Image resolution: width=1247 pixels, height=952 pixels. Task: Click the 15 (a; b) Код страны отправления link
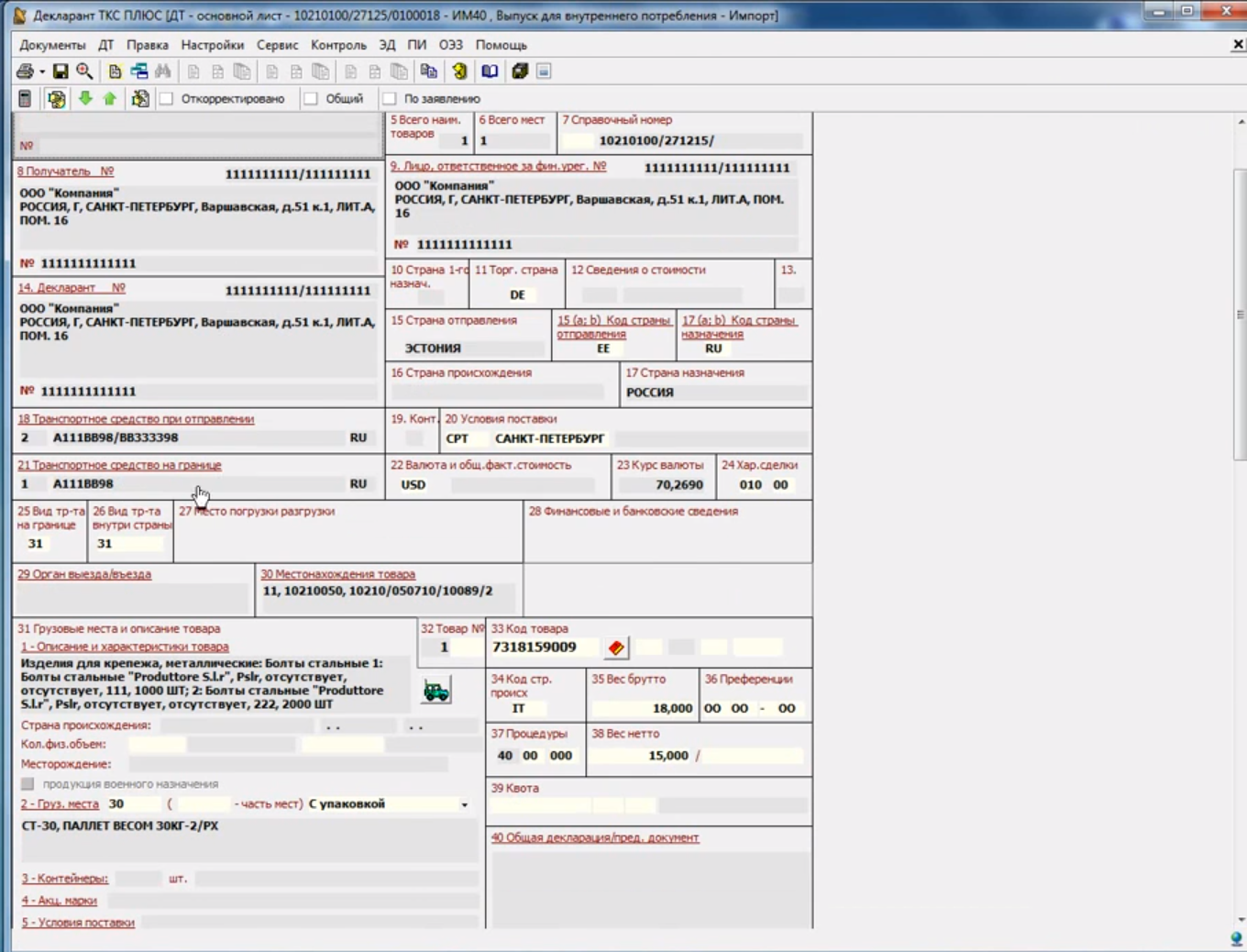click(613, 327)
